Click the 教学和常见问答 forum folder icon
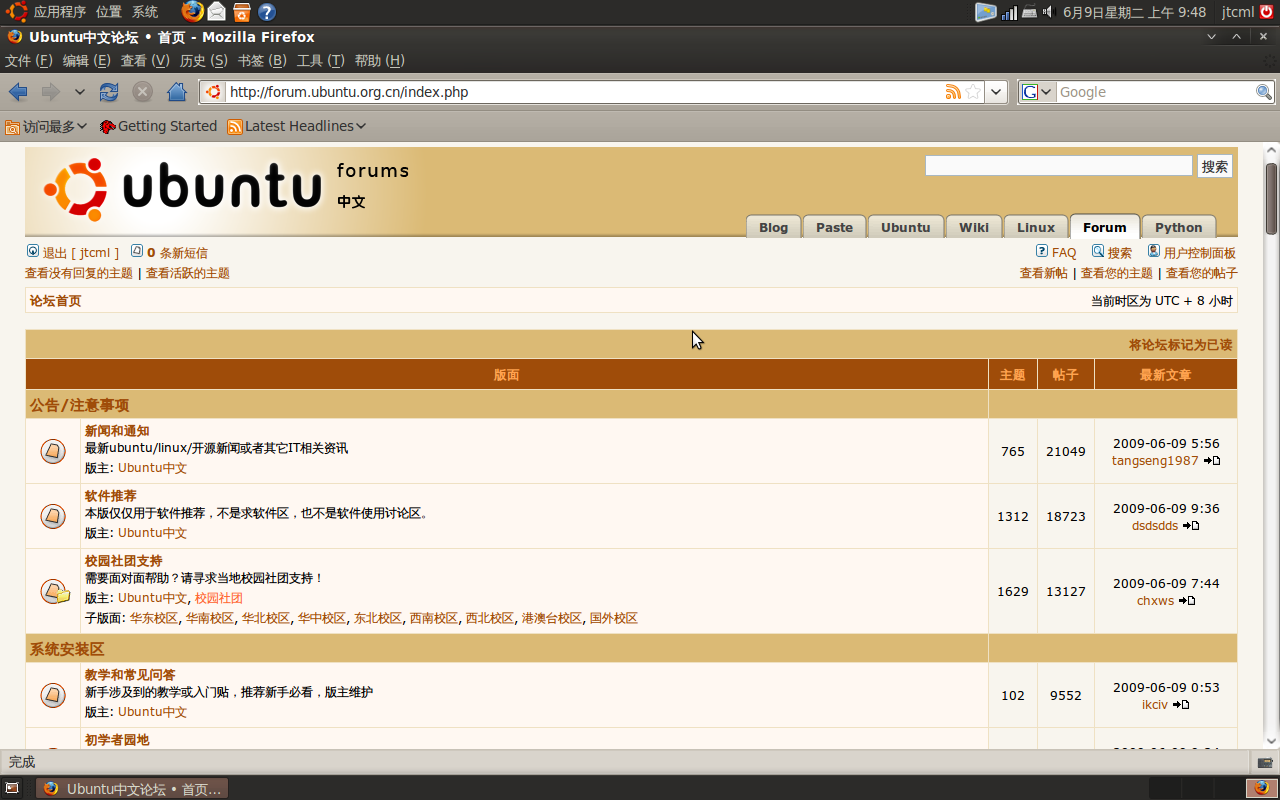Image resolution: width=1280 pixels, height=800 pixels. 53,694
